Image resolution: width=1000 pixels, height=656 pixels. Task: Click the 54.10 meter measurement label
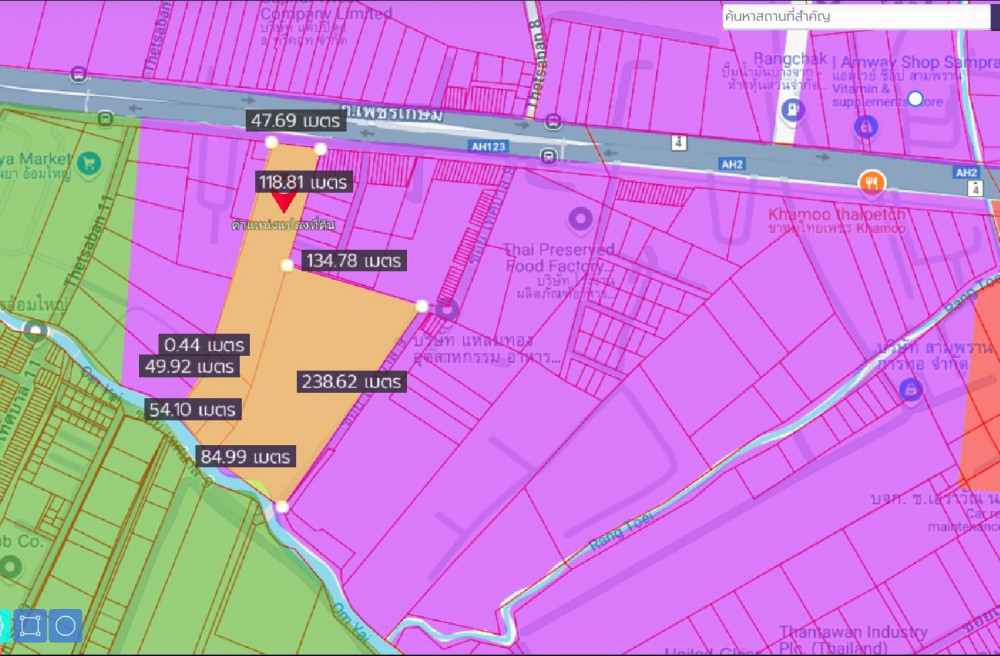tap(192, 410)
